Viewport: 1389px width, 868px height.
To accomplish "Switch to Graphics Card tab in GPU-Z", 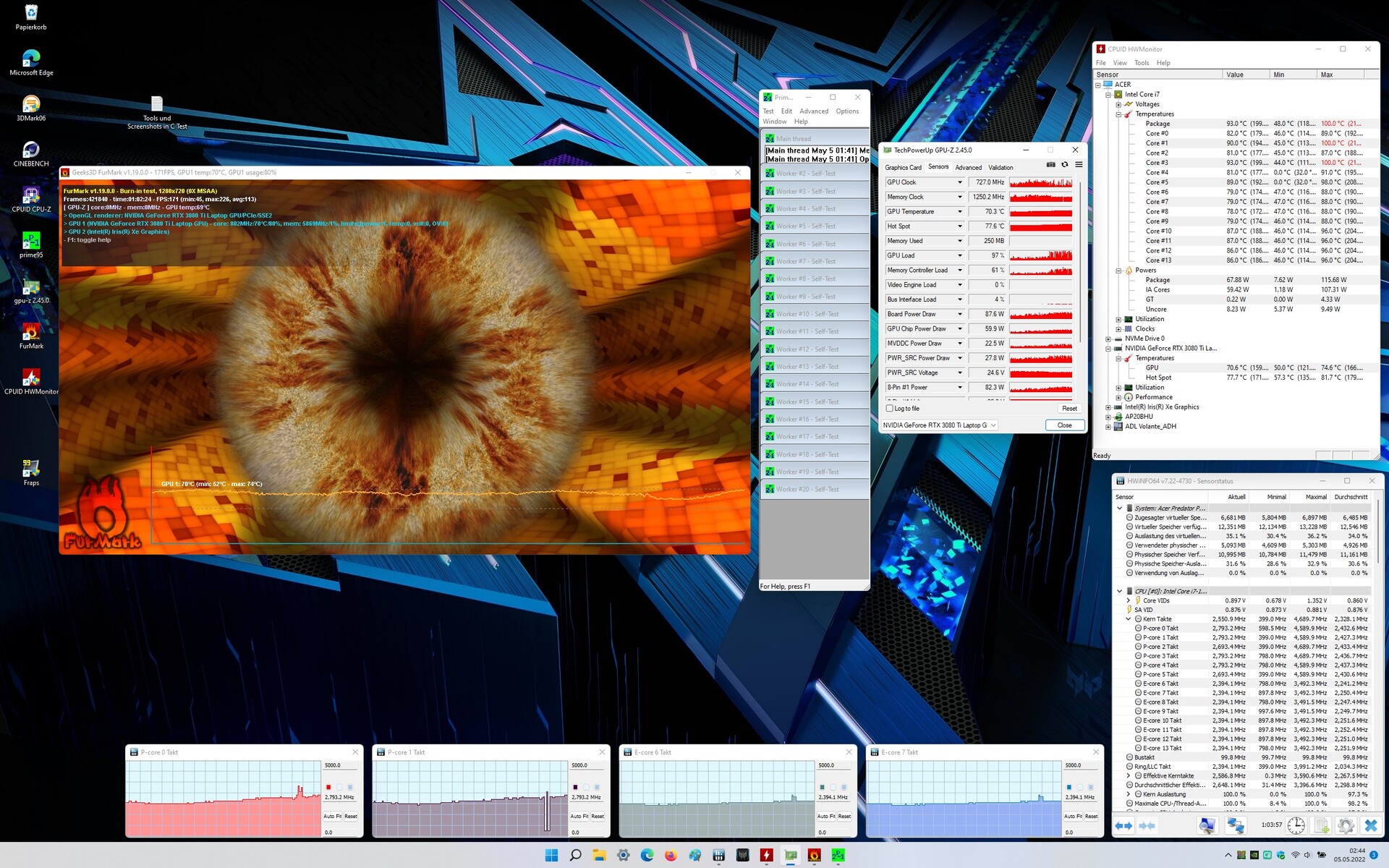I will (x=903, y=167).
